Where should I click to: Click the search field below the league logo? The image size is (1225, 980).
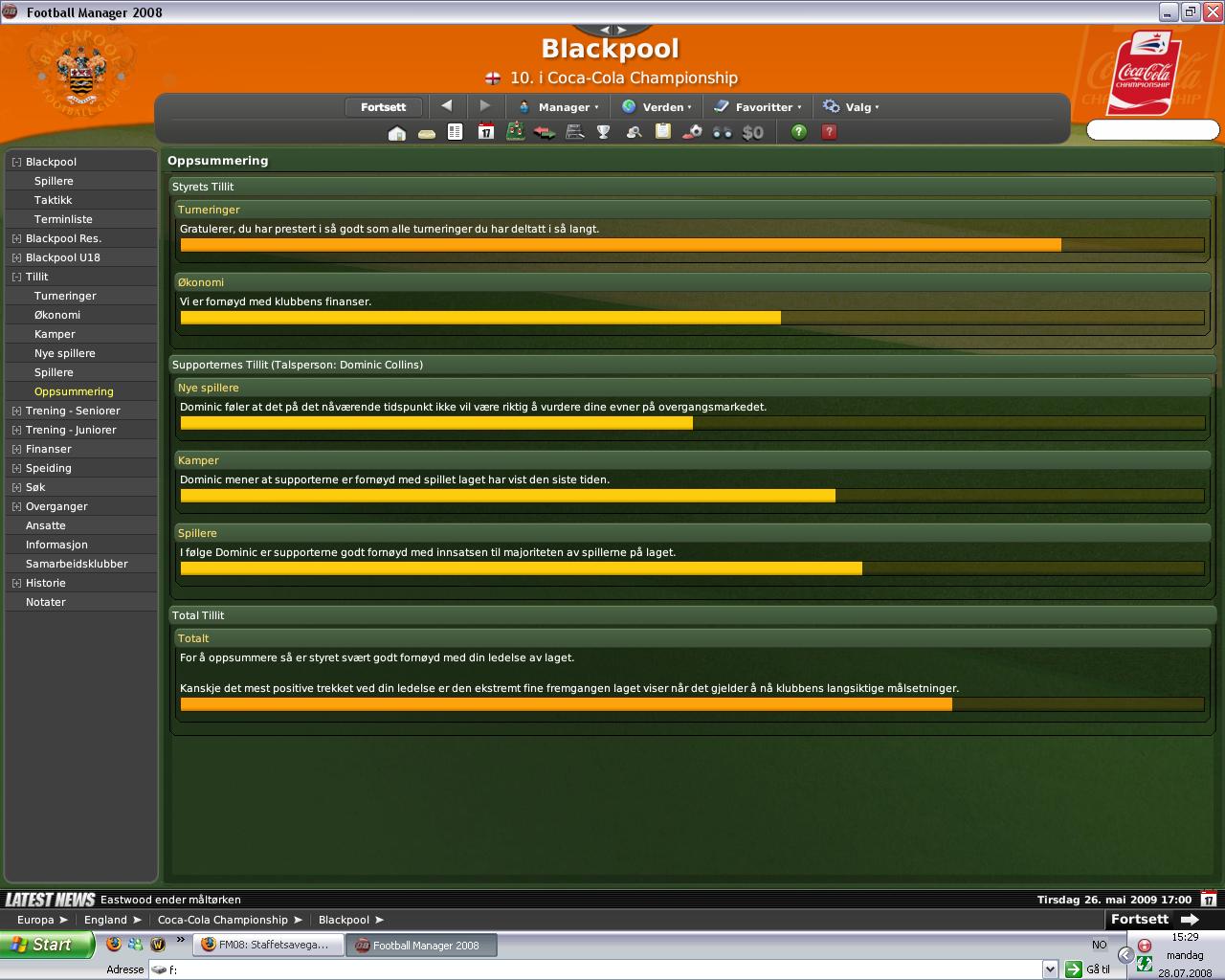click(x=1152, y=130)
